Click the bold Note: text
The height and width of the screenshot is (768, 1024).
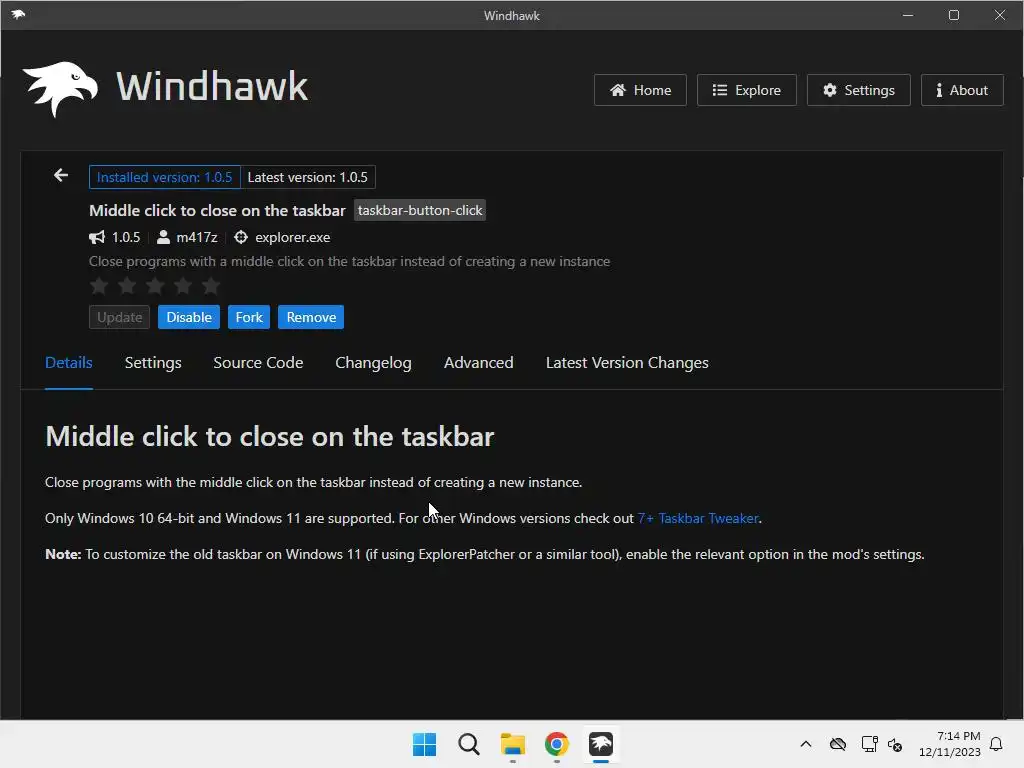pos(63,554)
